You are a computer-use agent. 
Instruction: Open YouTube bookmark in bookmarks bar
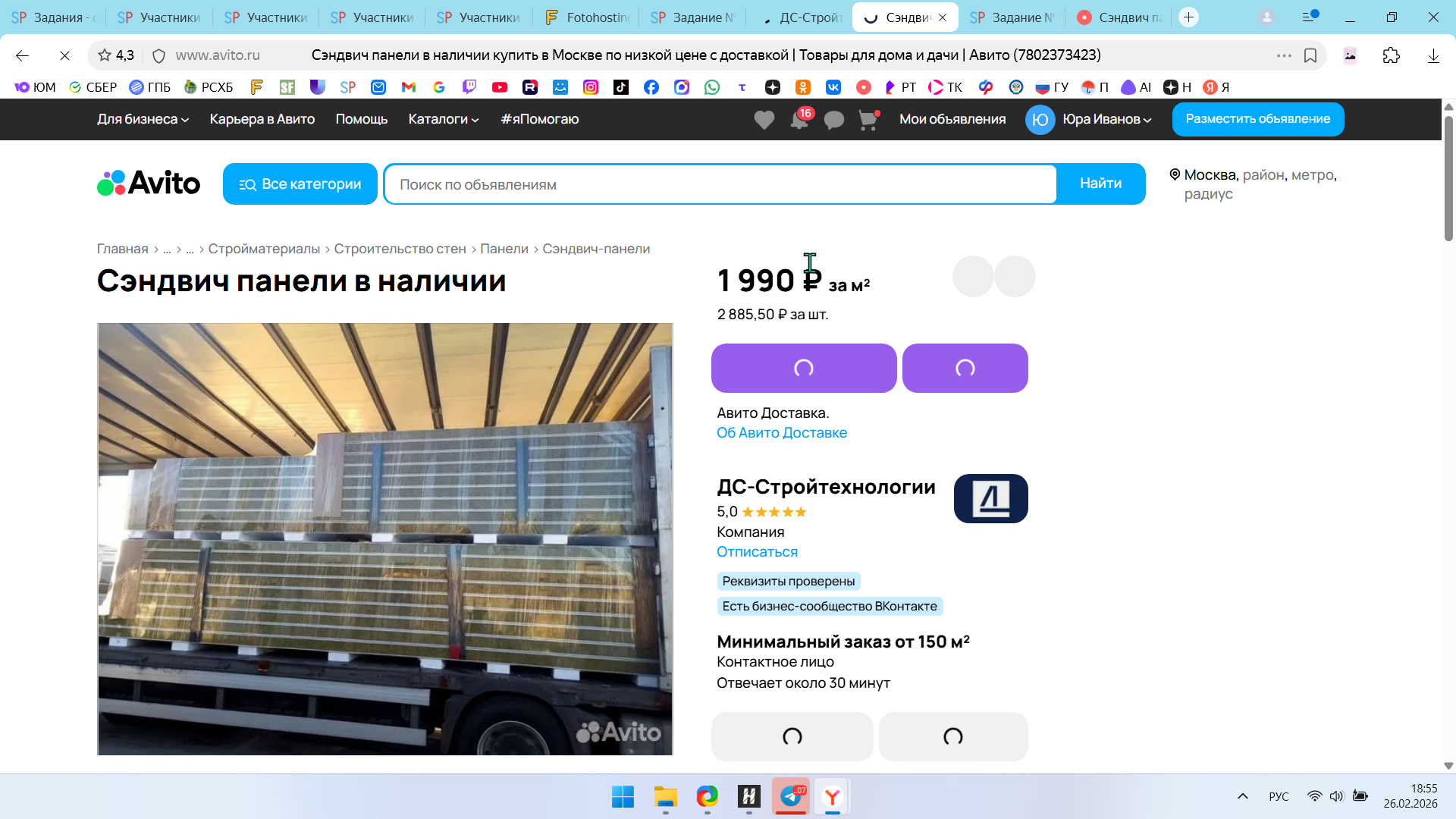tap(500, 87)
